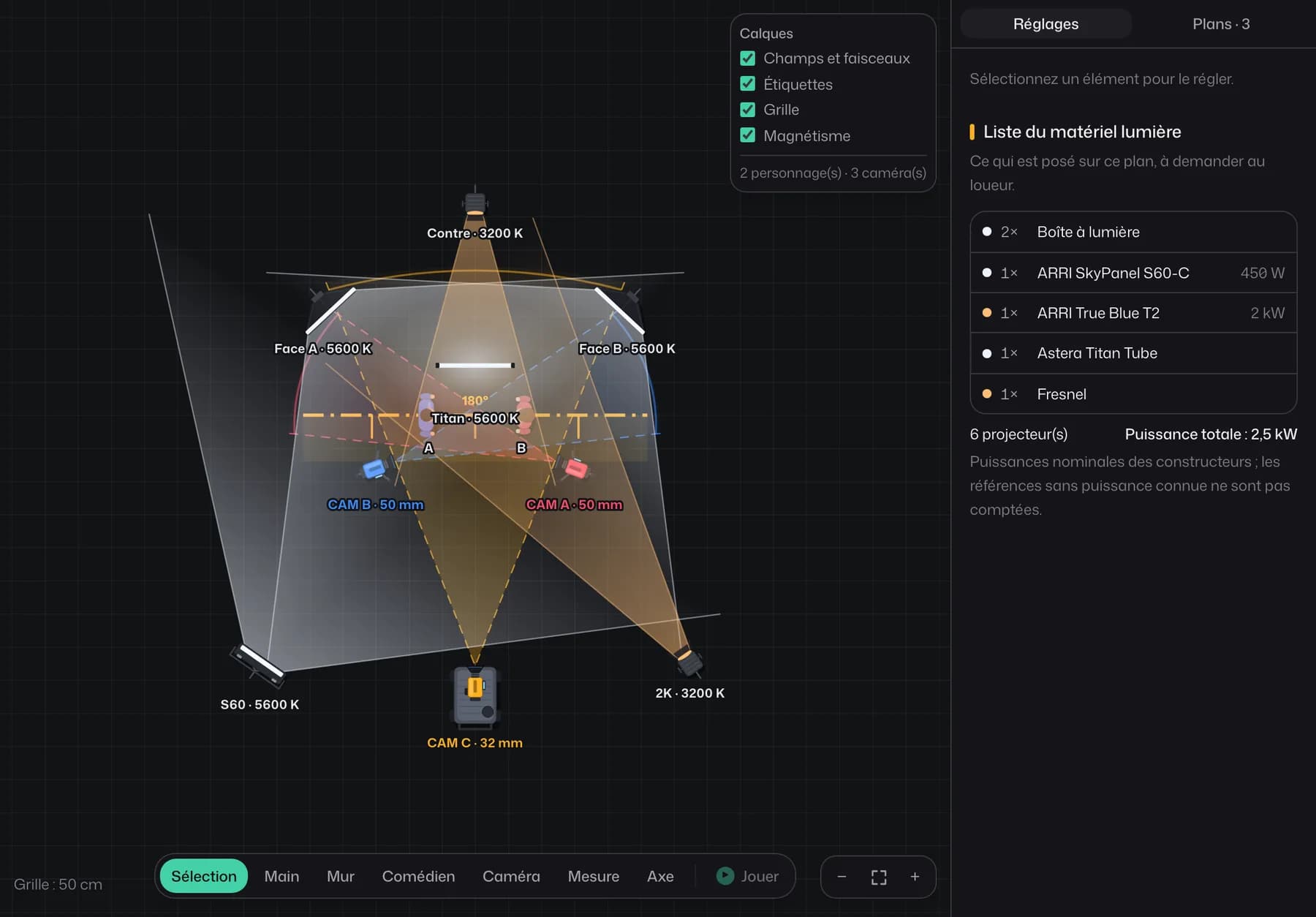Select the blue CAM B camera

(x=374, y=469)
